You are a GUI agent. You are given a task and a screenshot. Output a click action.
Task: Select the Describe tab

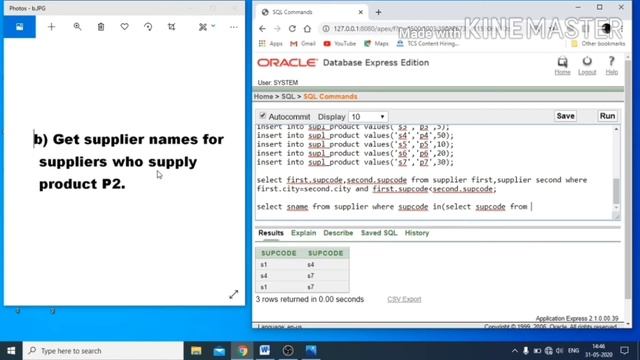[x=338, y=233]
